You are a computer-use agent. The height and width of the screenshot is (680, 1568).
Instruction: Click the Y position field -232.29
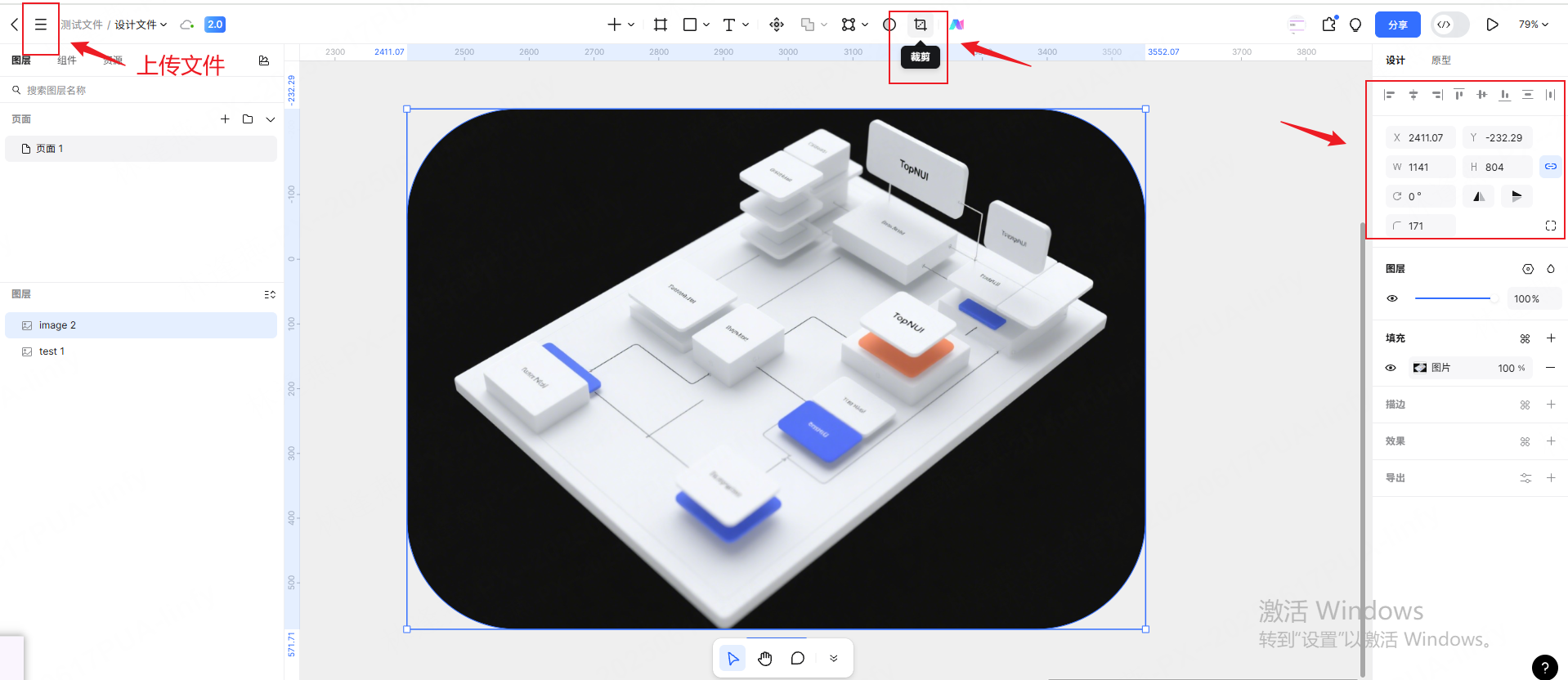click(1498, 137)
